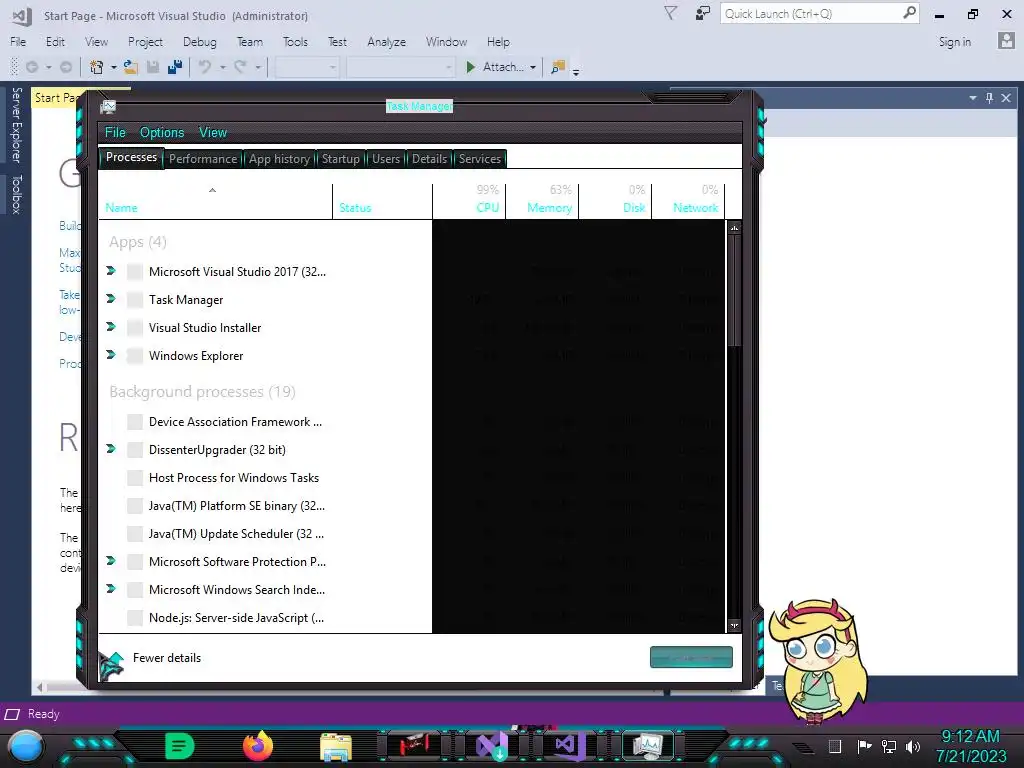Click the New Project toolbar icon
This screenshot has height=768, width=1024.
pyautogui.click(x=97, y=67)
